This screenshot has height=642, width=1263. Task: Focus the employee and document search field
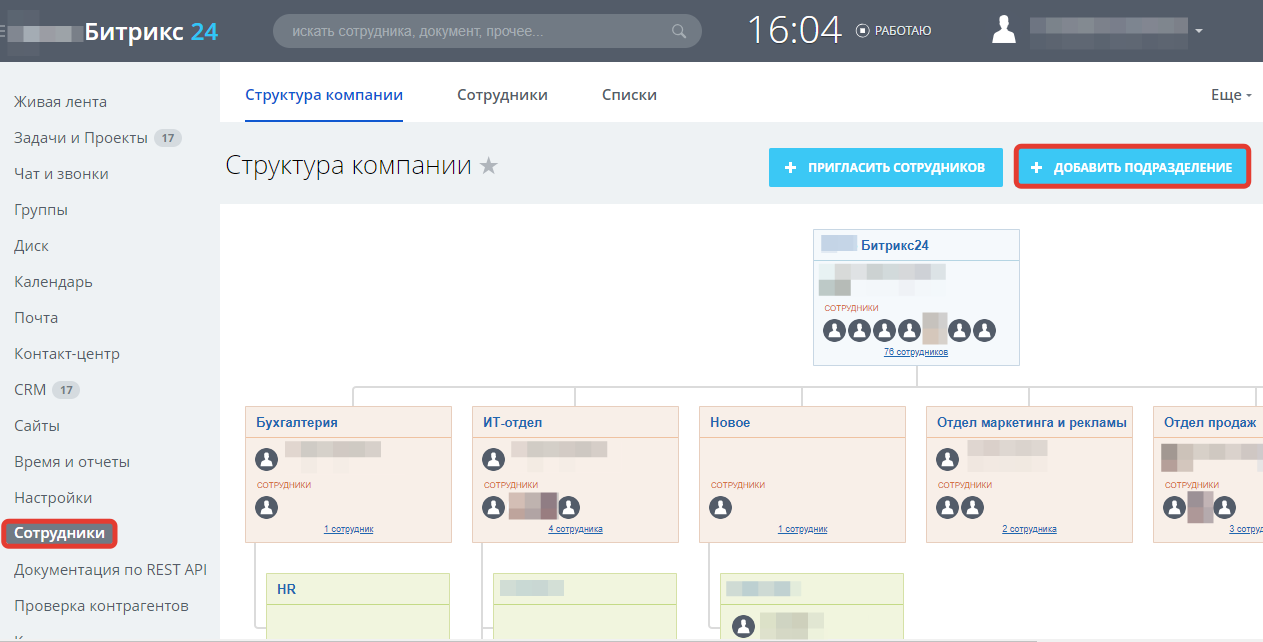point(487,31)
